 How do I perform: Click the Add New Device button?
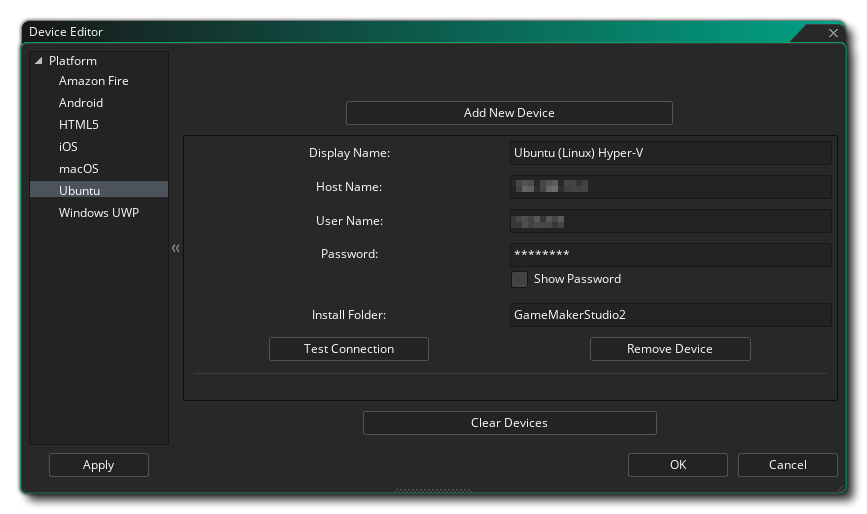[x=509, y=113]
